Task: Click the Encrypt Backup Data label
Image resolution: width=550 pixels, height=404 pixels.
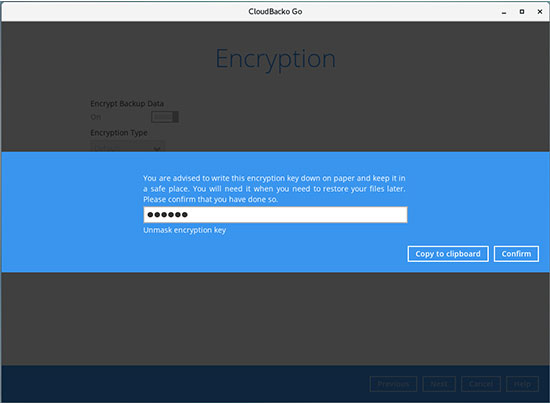Action: (127, 103)
